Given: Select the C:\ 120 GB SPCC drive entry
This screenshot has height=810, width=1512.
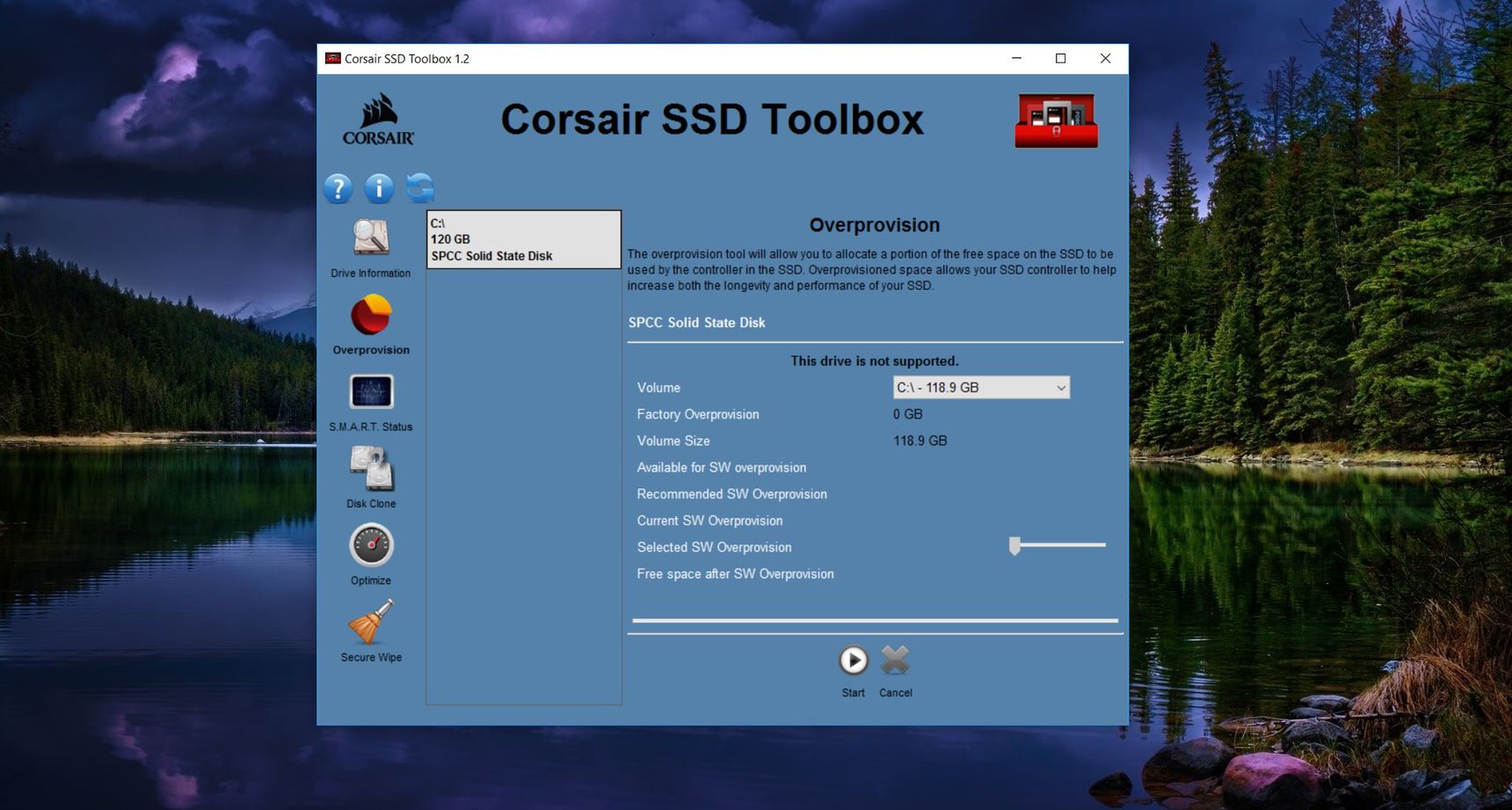Looking at the screenshot, I should point(524,239).
